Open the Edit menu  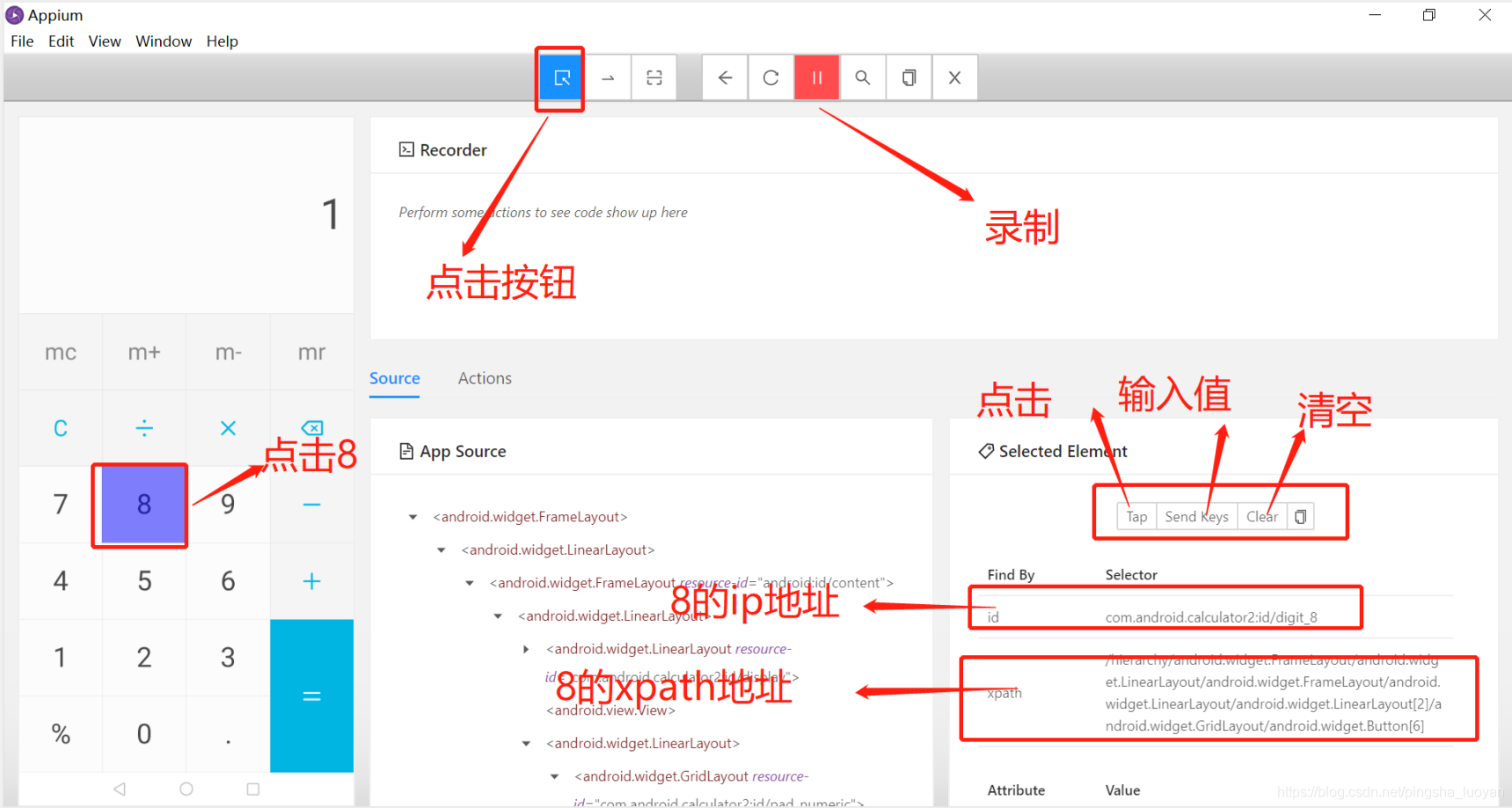click(62, 41)
